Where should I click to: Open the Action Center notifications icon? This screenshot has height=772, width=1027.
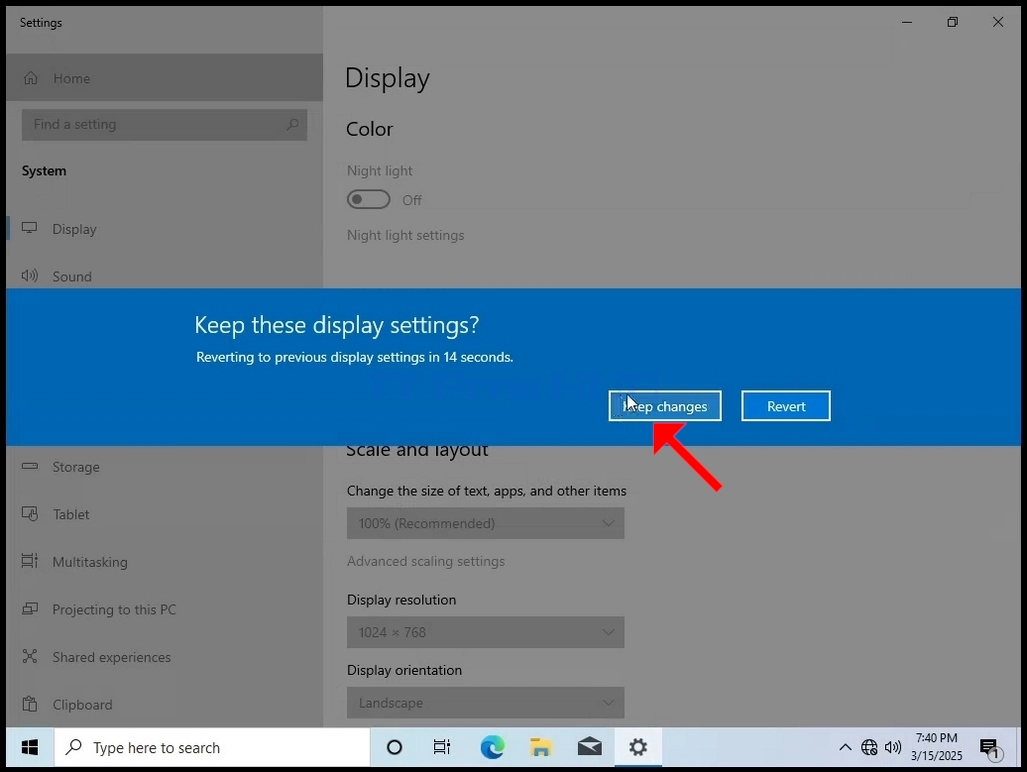click(x=990, y=748)
